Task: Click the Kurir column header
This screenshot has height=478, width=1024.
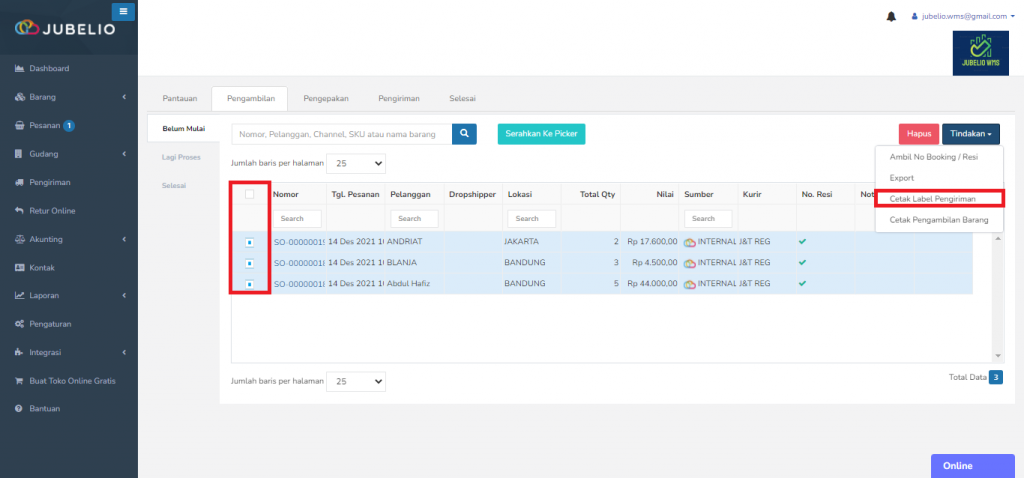Action: (752, 194)
